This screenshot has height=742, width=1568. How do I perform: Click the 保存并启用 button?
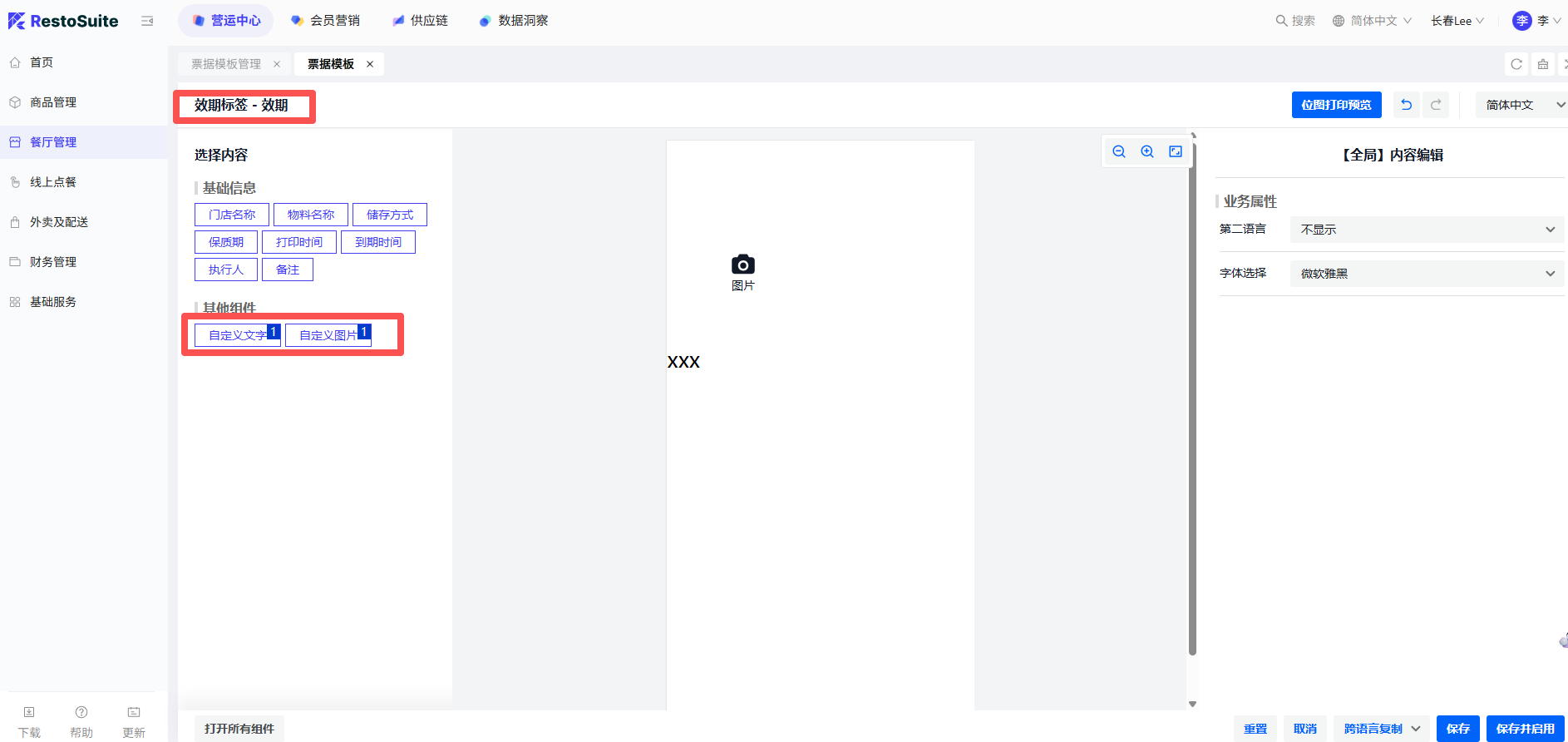[1525, 729]
